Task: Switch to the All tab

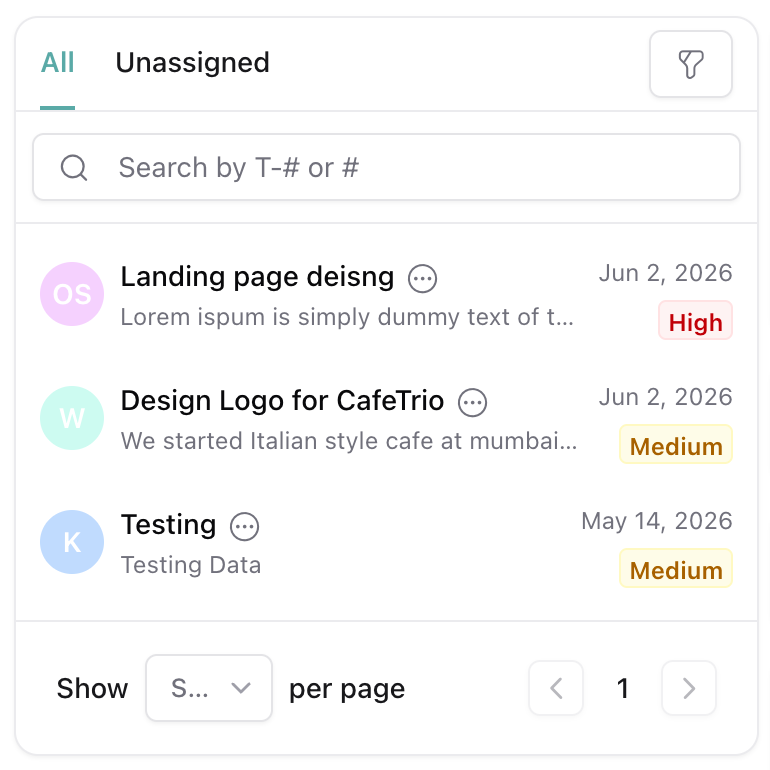Action: [57, 63]
